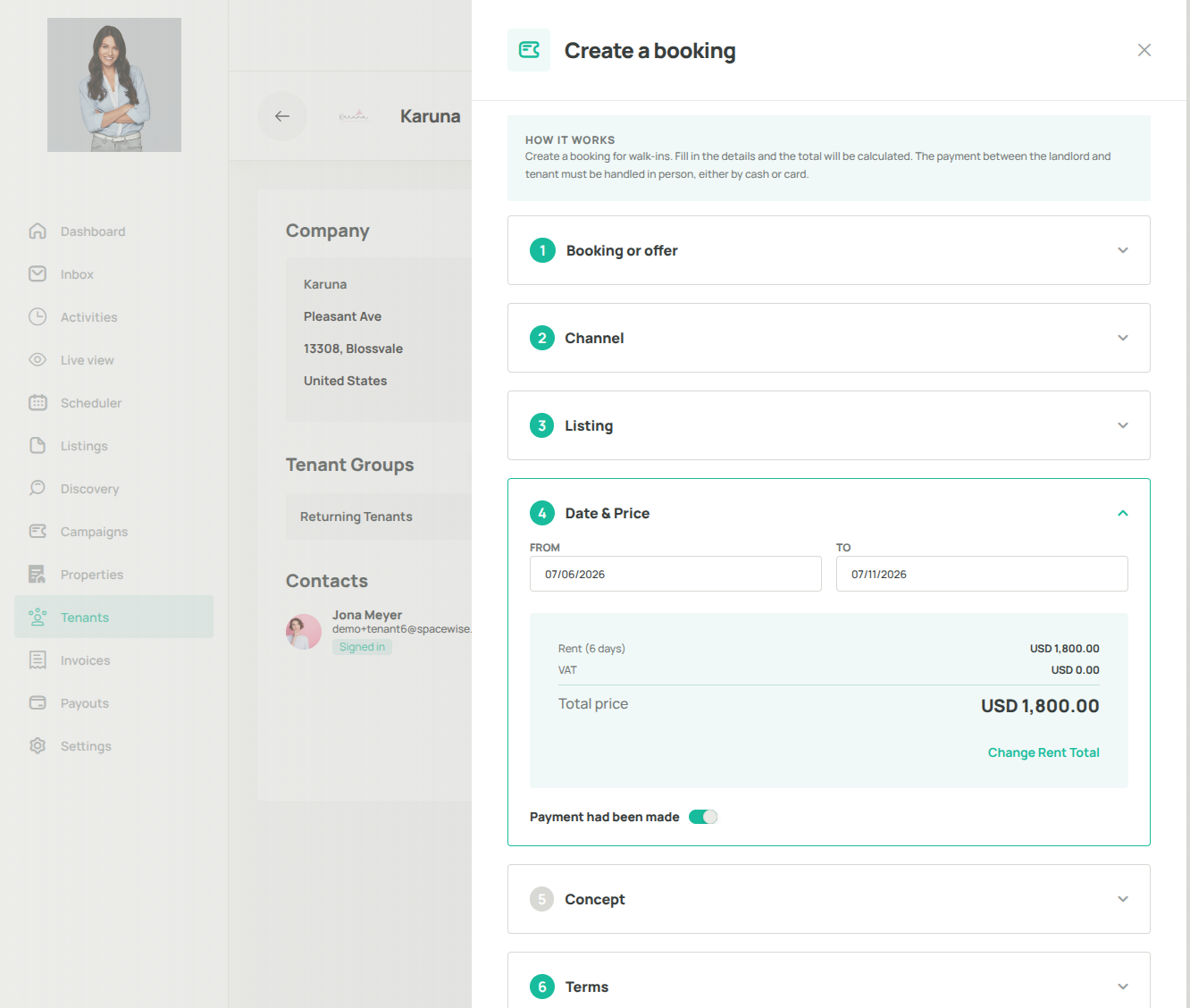Toggle the Payment had been made switch

point(703,817)
